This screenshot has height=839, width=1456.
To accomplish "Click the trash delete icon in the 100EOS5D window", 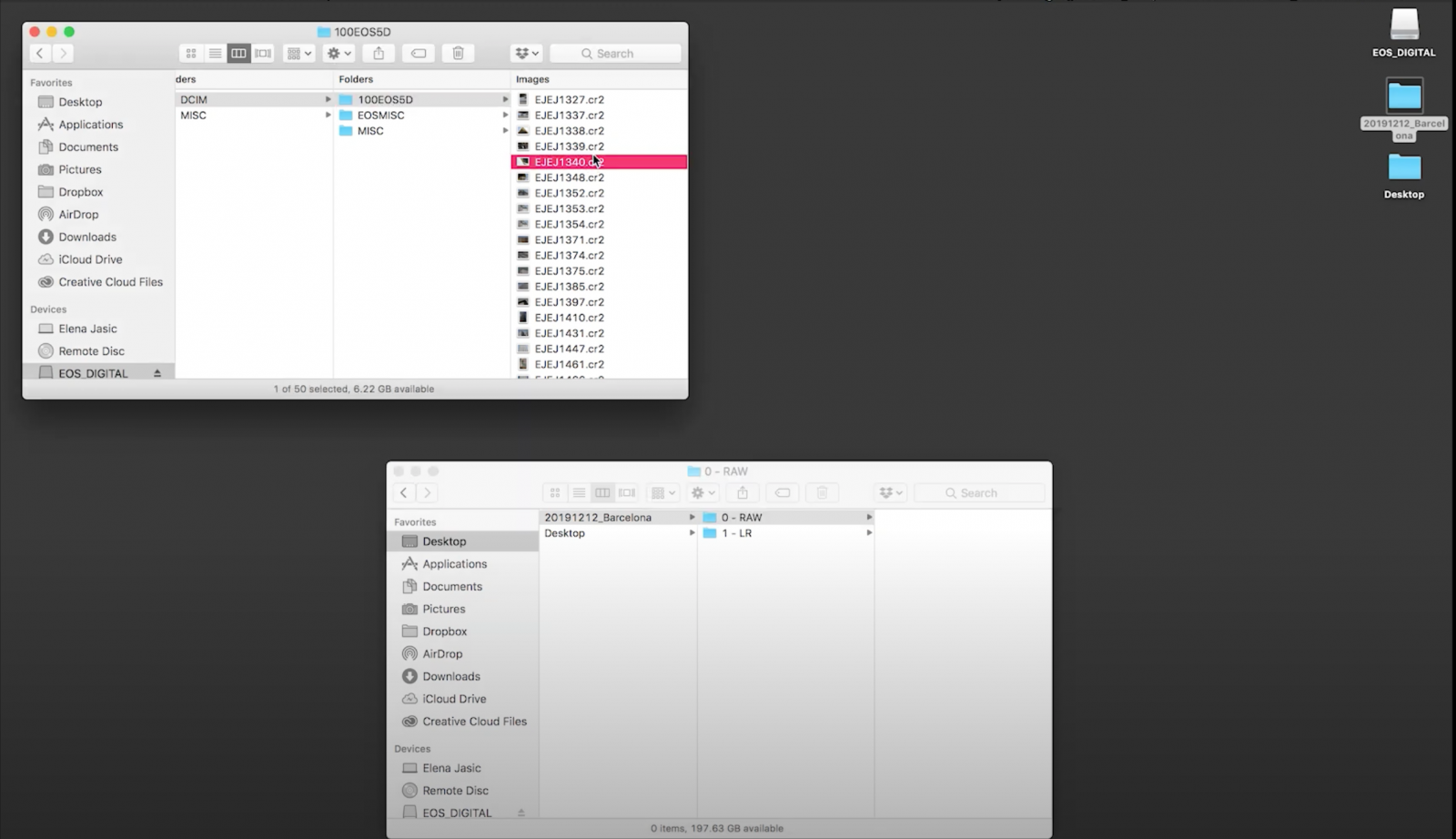I will [458, 54].
